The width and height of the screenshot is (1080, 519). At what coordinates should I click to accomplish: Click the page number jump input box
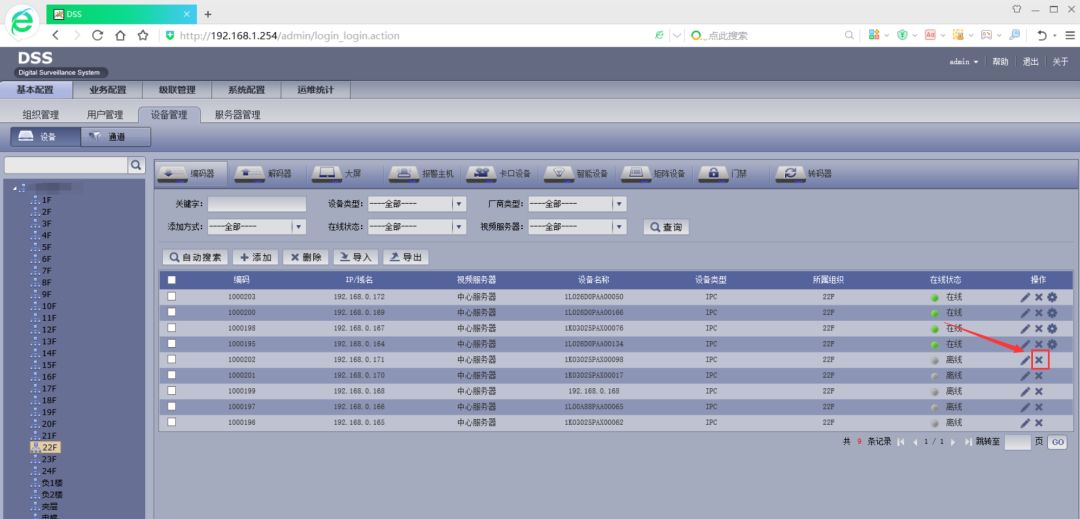(x=1017, y=442)
